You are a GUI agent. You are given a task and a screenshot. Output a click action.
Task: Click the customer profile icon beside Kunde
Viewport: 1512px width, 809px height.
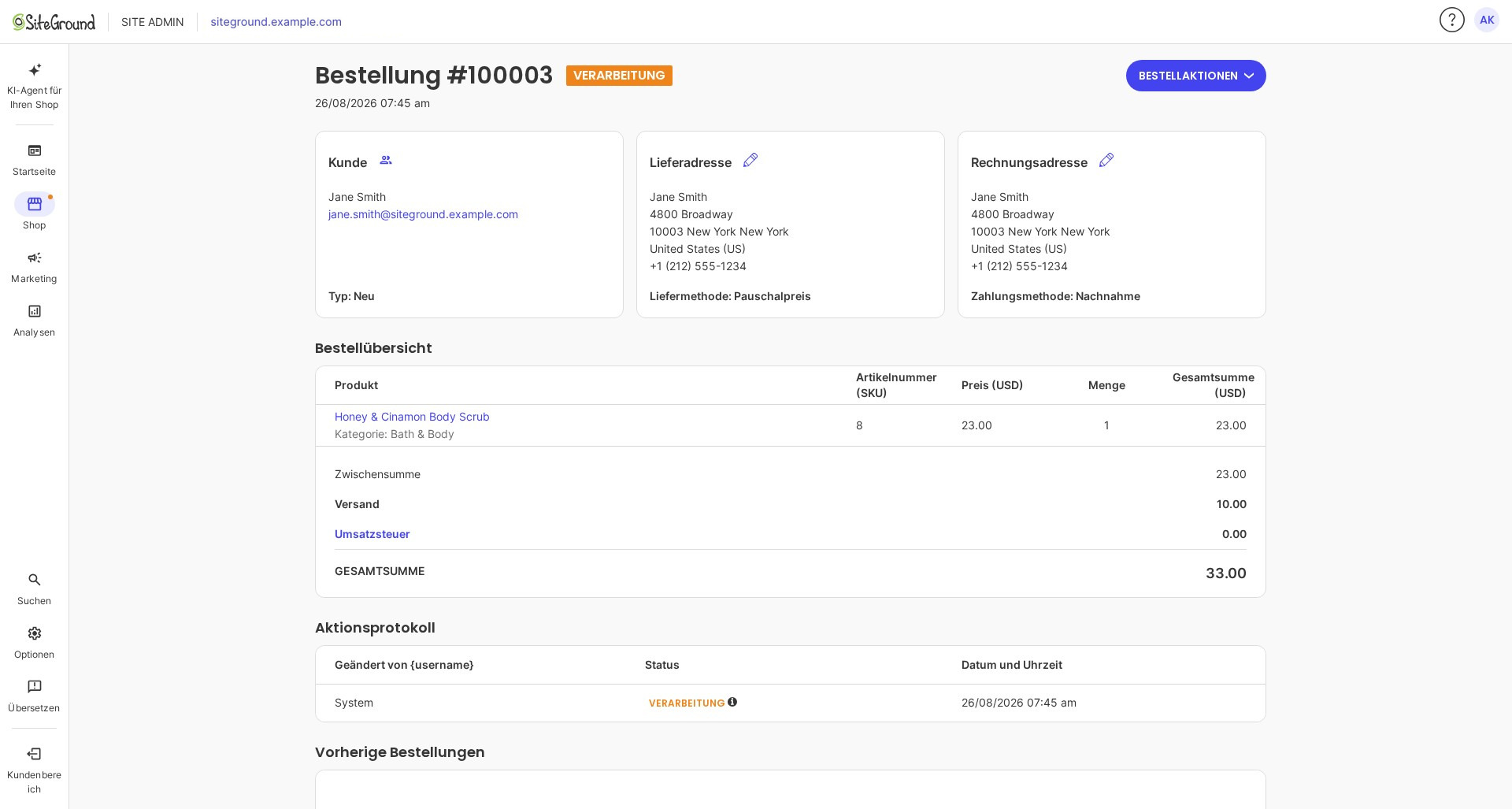point(386,160)
